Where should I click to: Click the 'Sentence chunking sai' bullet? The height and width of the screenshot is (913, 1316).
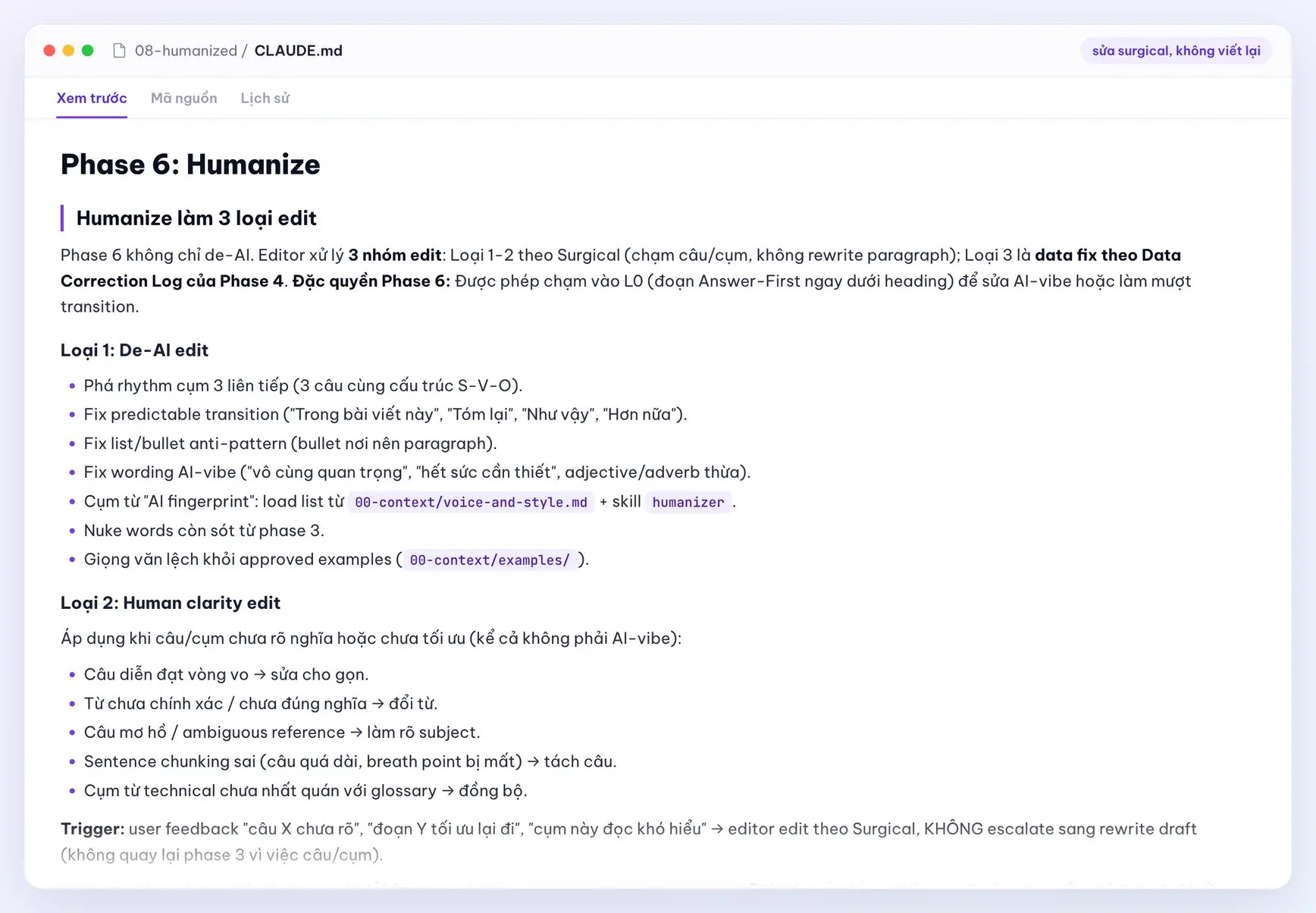coord(350,761)
